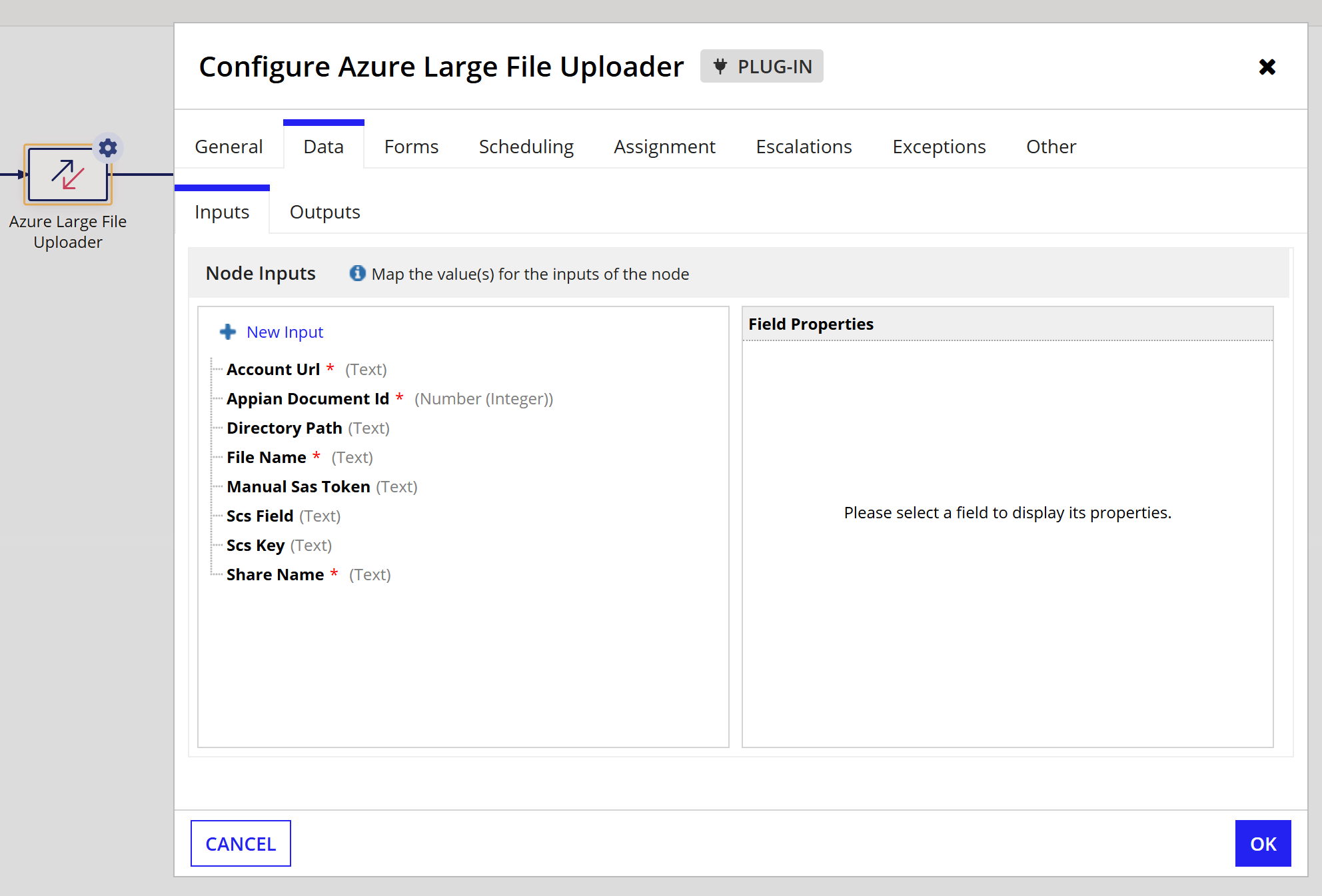Confirm with the OK button

[1262, 843]
